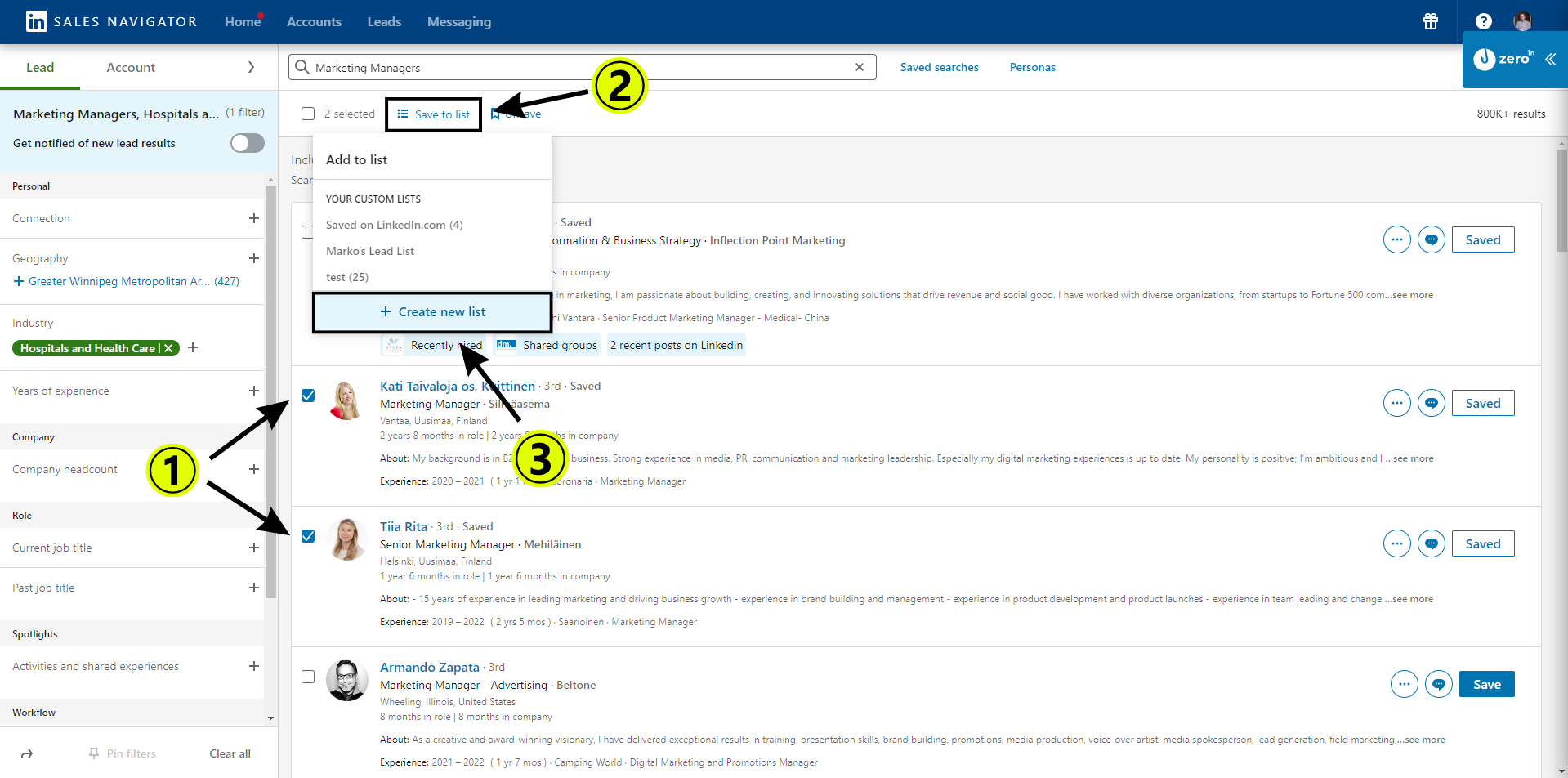Expand Current job title filter
This screenshot has height=778, width=1568.
254,548
